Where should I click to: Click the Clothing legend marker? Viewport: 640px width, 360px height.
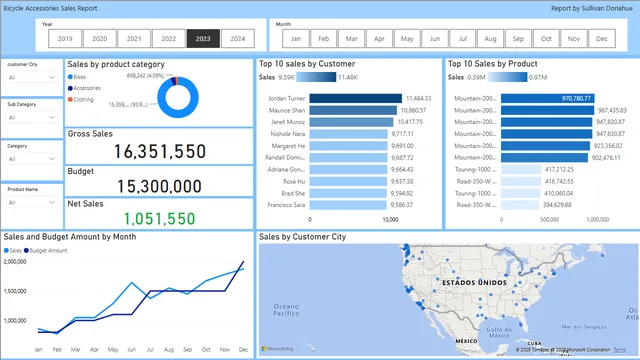click(70, 100)
